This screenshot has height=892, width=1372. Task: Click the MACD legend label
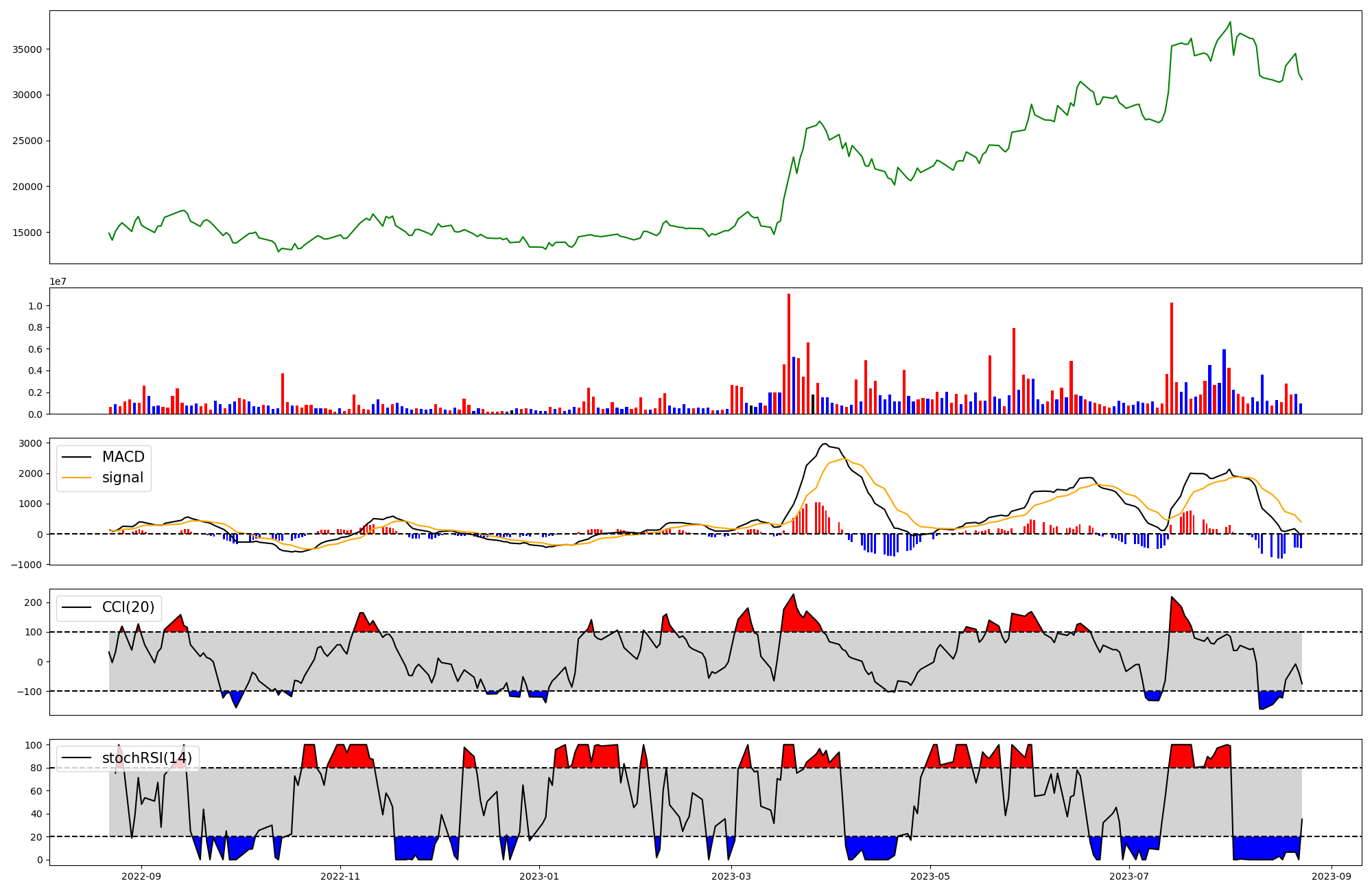(x=123, y=457)
